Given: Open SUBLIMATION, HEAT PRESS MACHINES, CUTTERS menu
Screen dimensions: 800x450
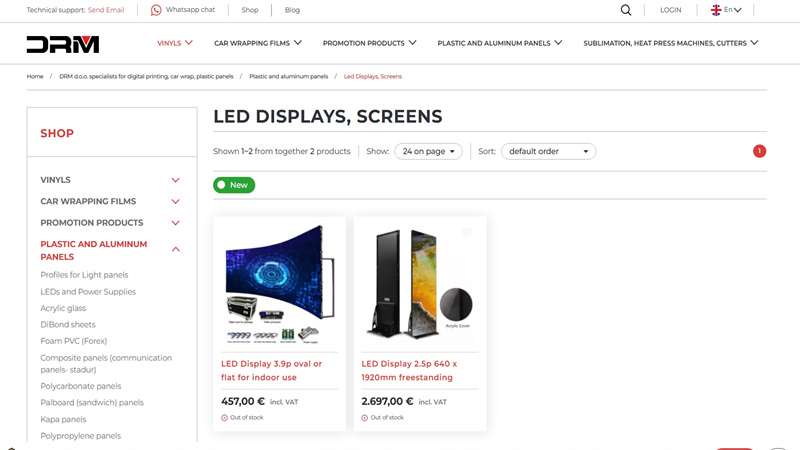Looking at the screenshot, I should (670, 43).
